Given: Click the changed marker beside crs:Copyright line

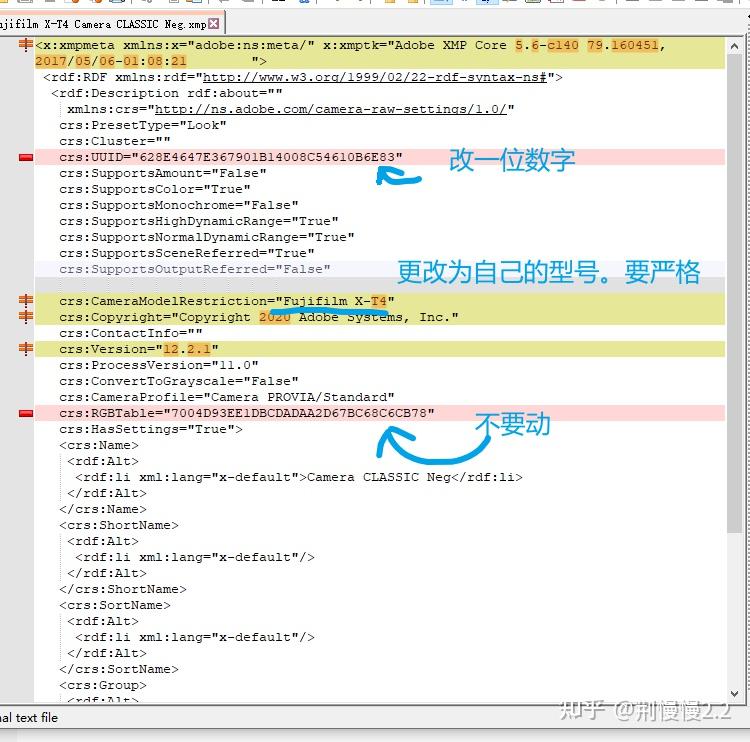Looking at the screenshot, I should (25, 316).
